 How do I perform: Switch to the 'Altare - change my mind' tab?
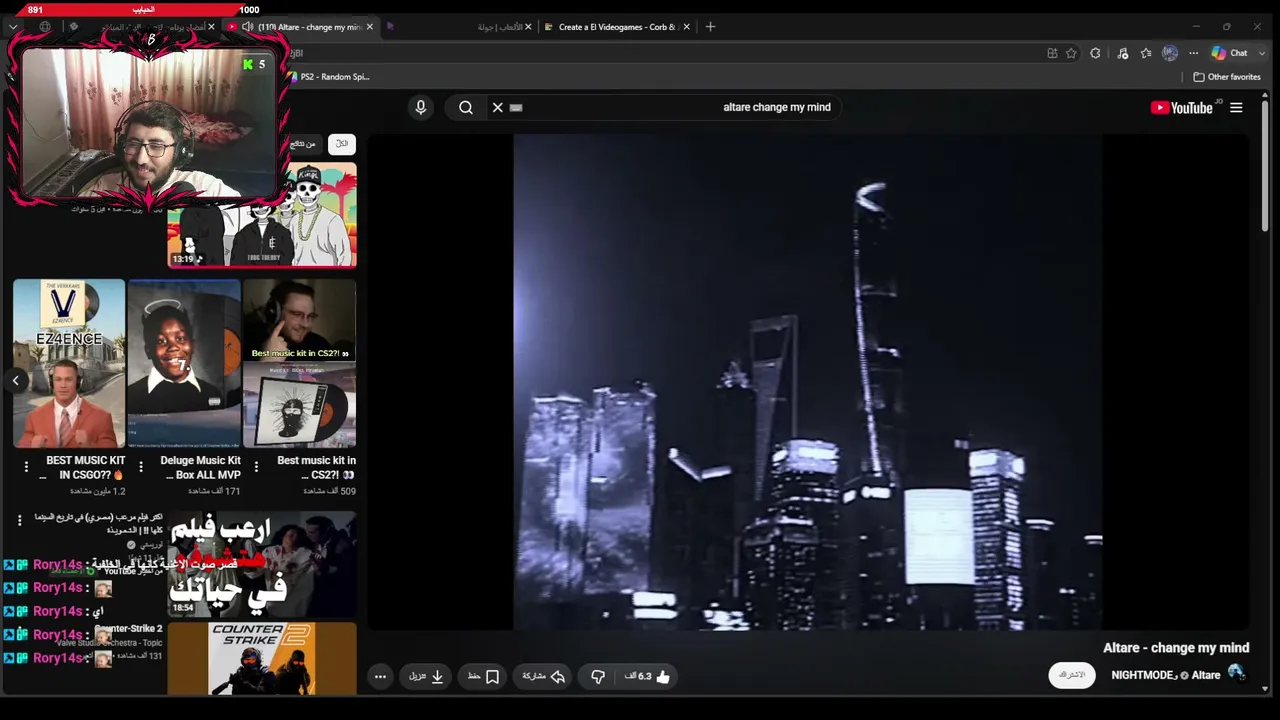click(308, 27)
